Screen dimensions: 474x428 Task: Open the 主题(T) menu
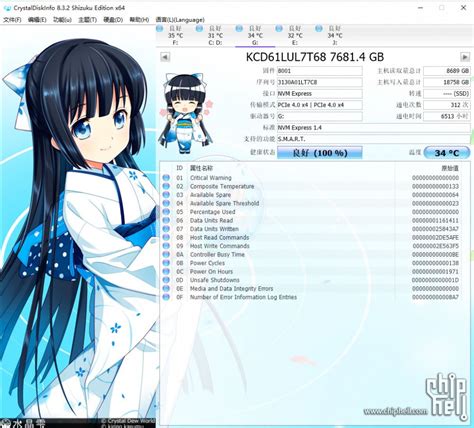(87, 20)
